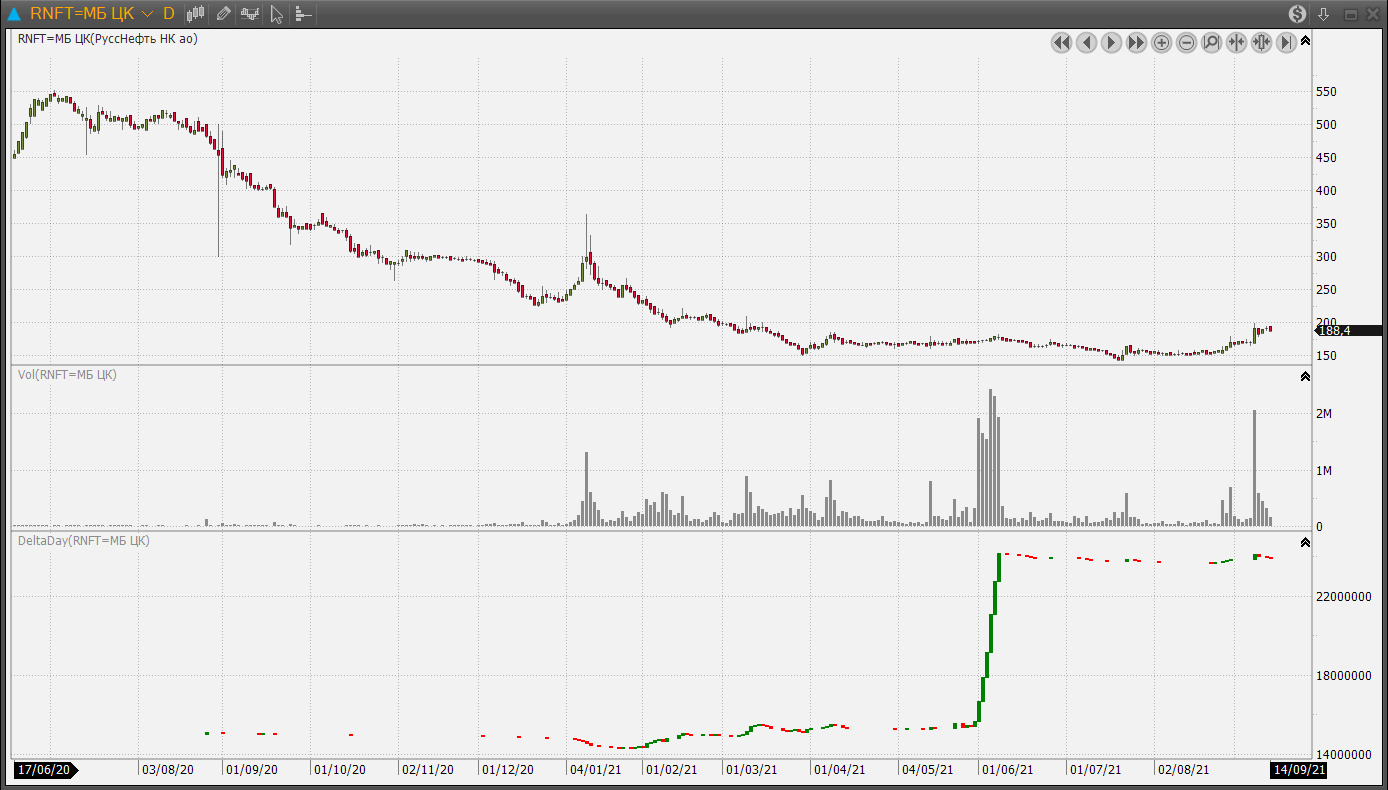Screen dimensions: 1388x790
Task: Click the 01/10/20 date on the time axis
Action: 339,770
